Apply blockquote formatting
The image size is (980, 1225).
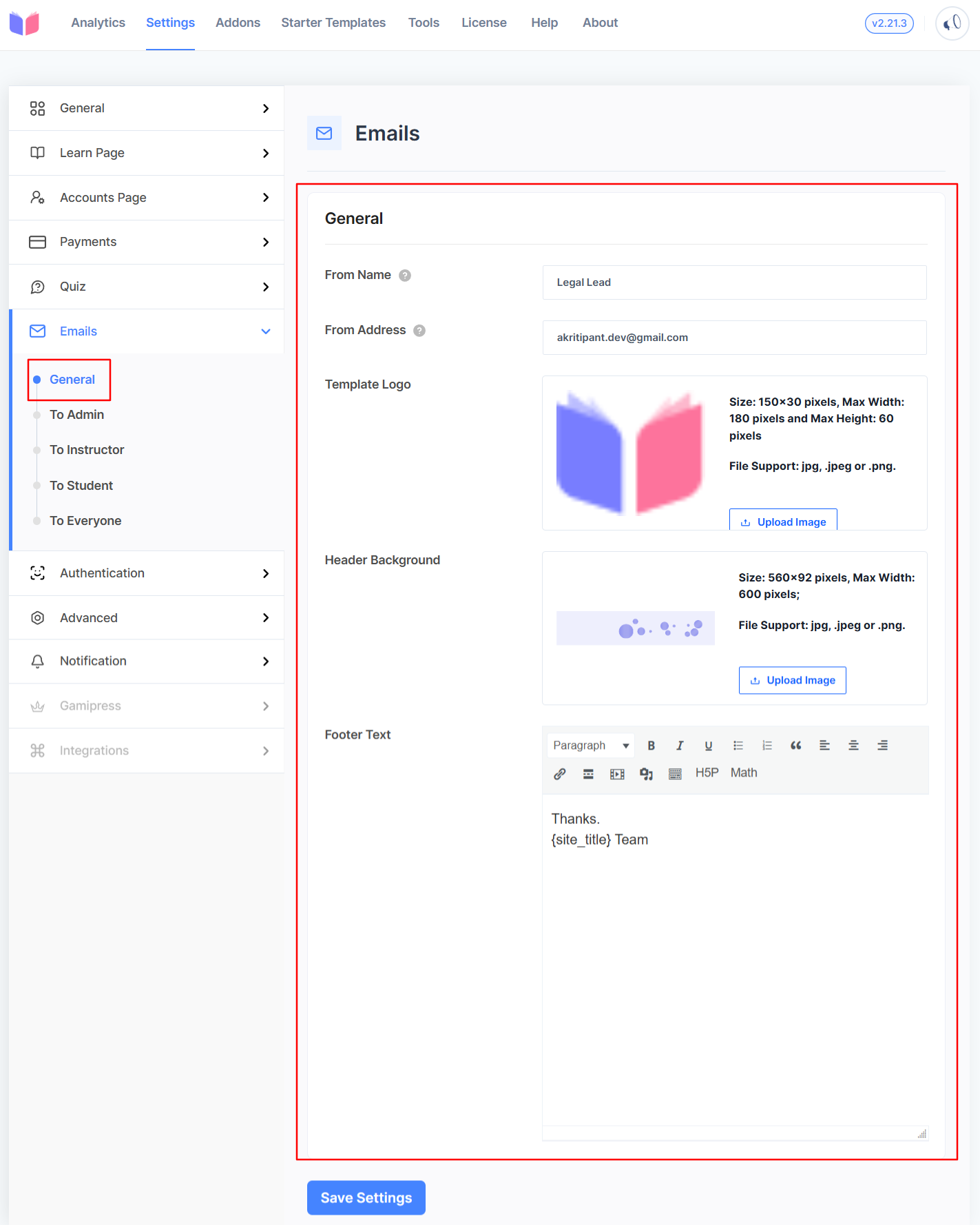796,745
